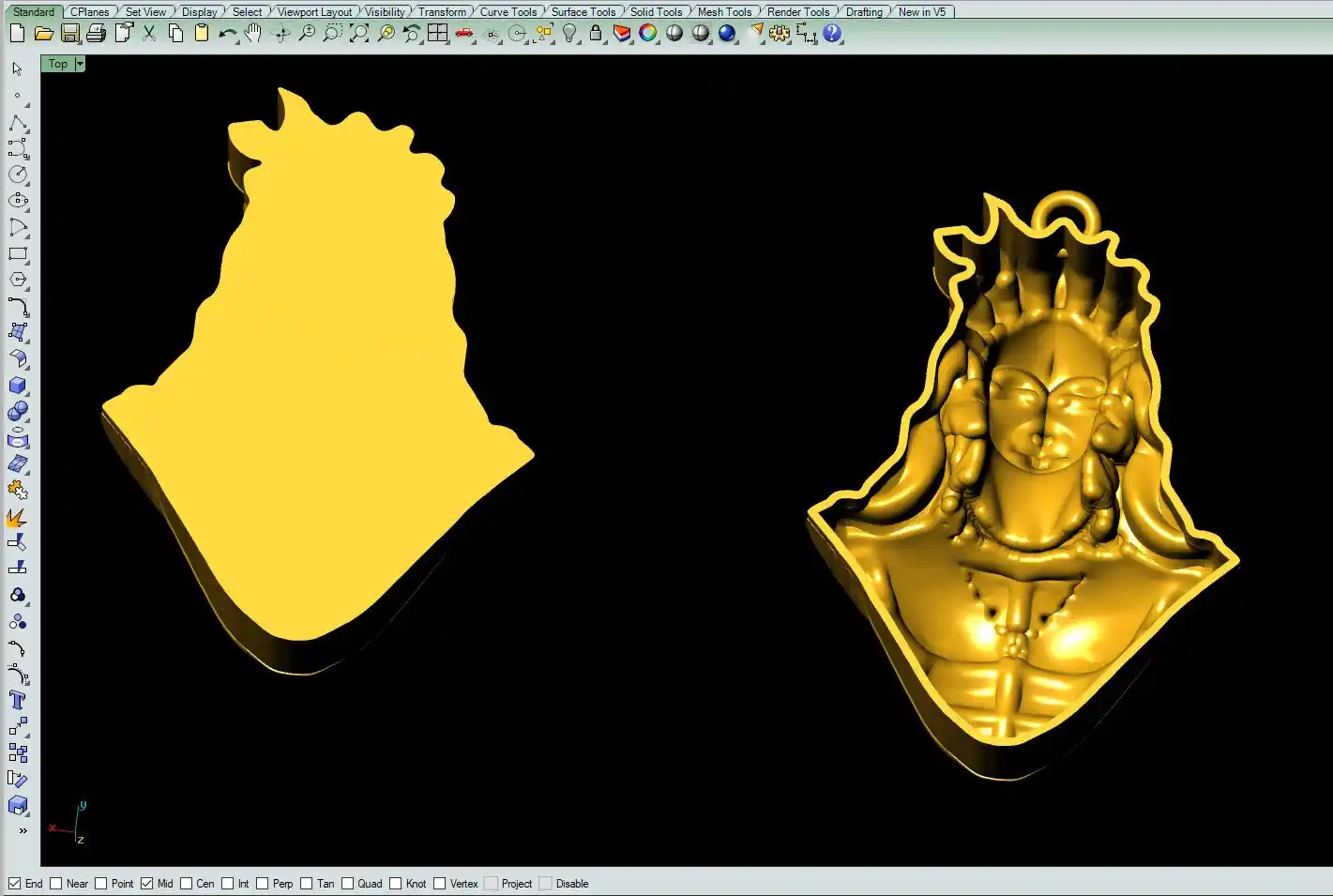1333x896 pixels.
Task: Click the Zoom Extents icon
Action: point(359,34)
